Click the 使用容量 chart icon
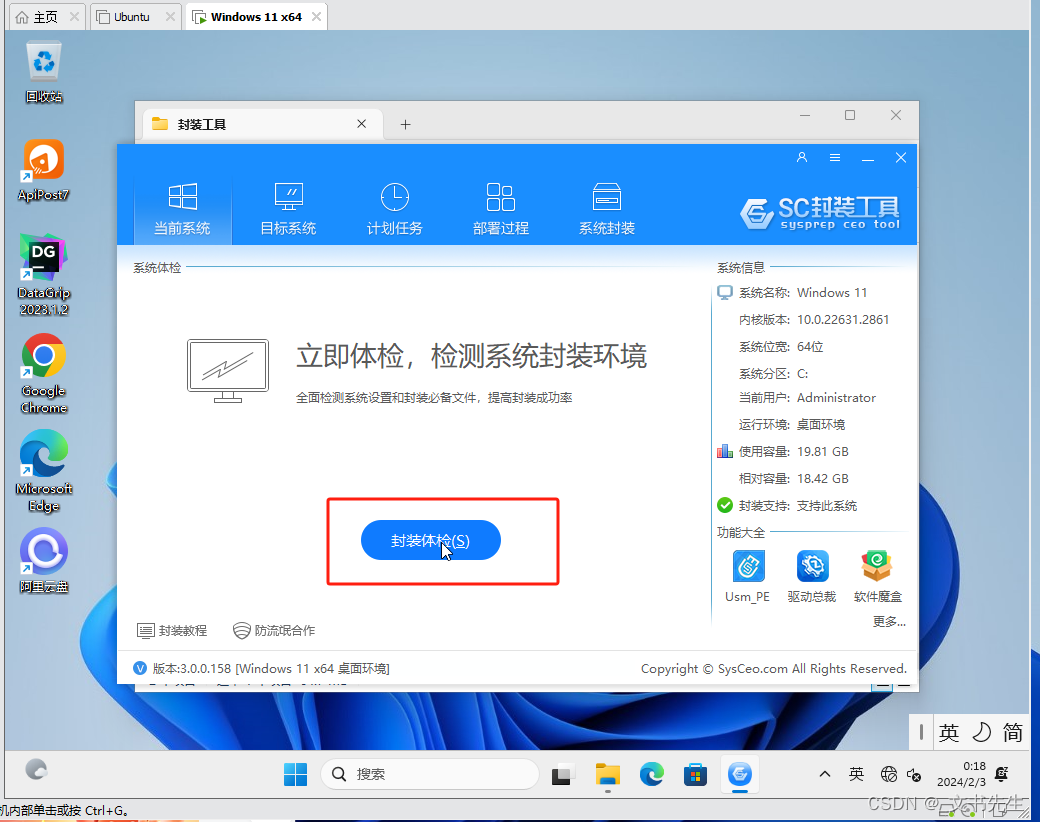The width and height of the screenshot is (1040, 822). click(x=725, y=452)
